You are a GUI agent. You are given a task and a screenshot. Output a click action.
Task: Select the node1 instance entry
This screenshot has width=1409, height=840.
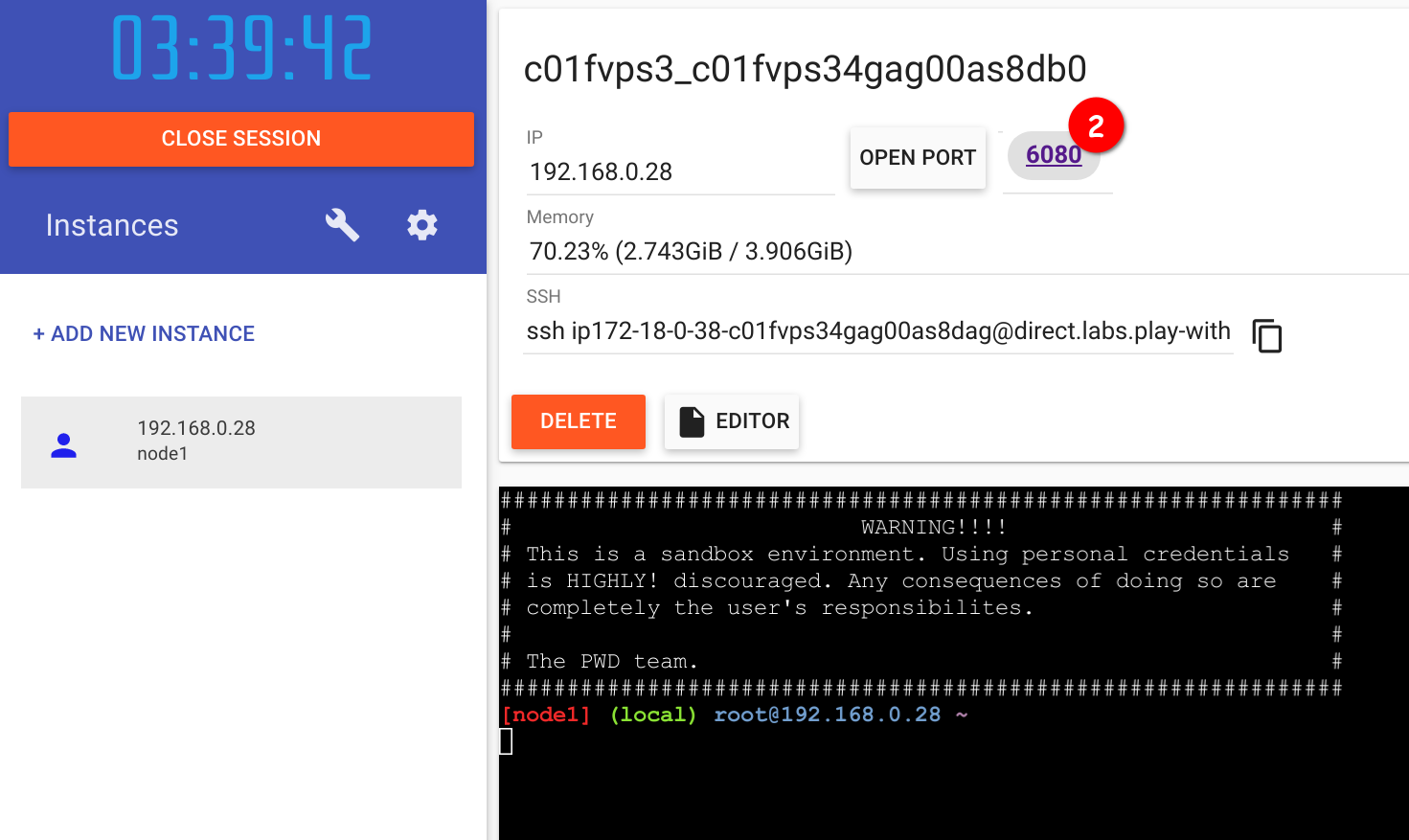coord(240,442)
